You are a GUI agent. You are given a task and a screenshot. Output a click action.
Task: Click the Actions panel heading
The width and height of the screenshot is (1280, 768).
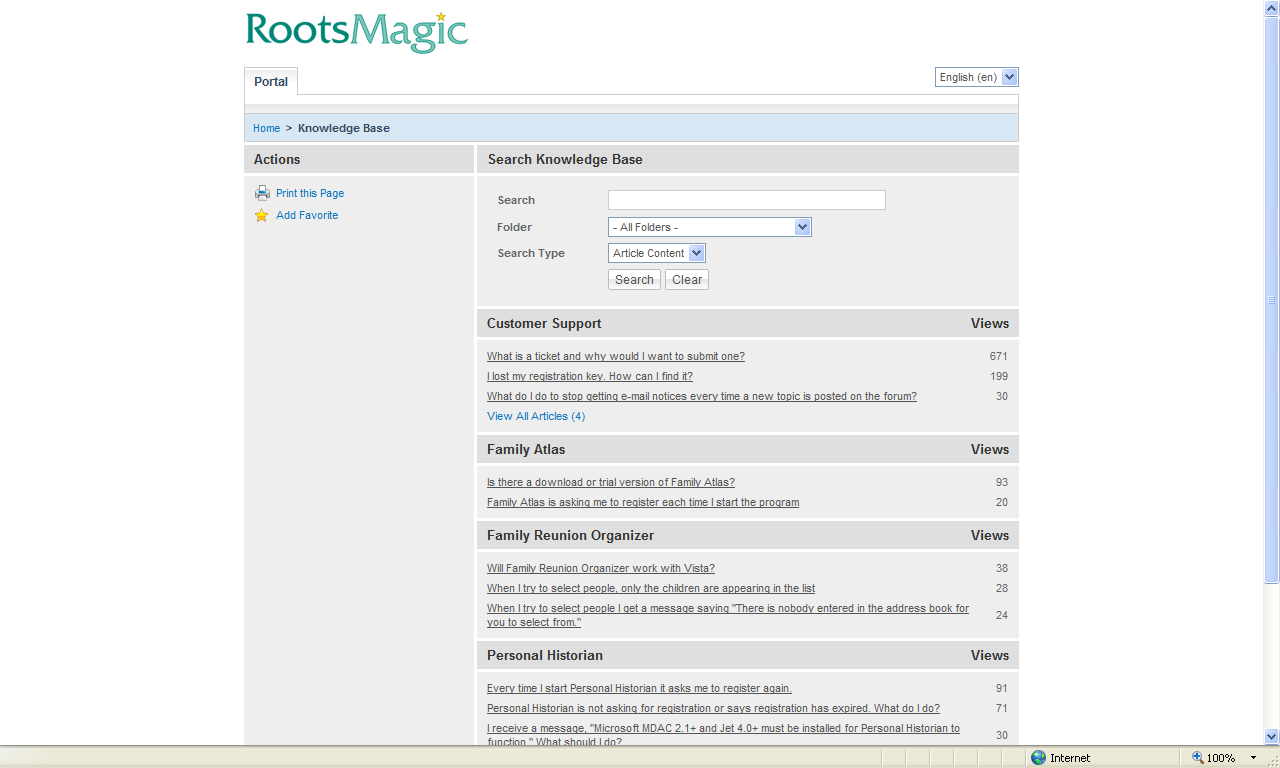[x=277, y=159]
